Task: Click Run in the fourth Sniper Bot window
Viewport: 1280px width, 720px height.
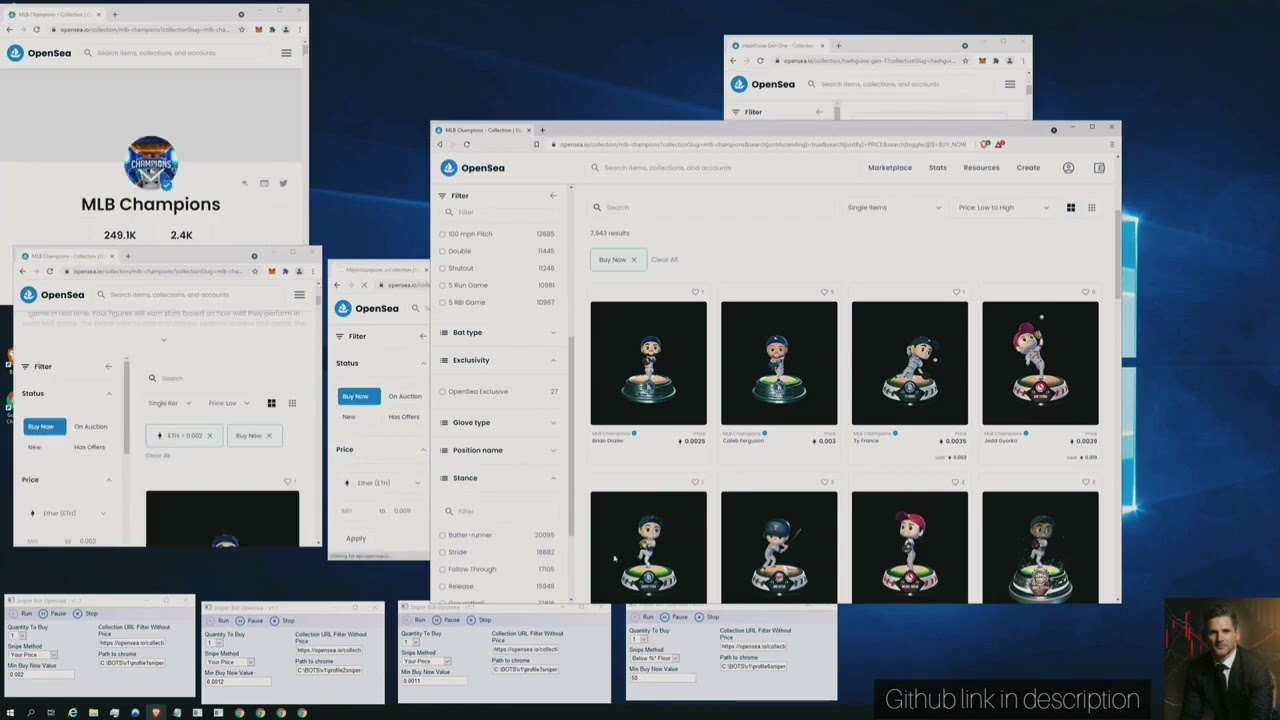Action: click(644, 617)
